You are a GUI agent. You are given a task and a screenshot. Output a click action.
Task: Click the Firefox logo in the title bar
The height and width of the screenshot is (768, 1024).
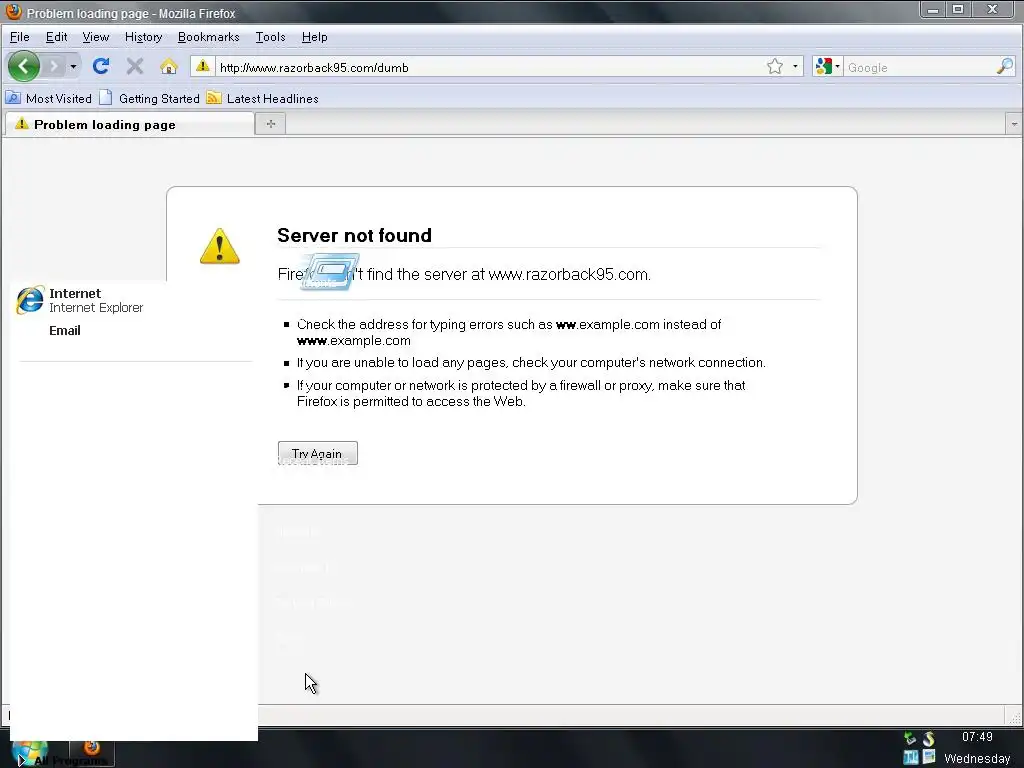click(13, 12)
